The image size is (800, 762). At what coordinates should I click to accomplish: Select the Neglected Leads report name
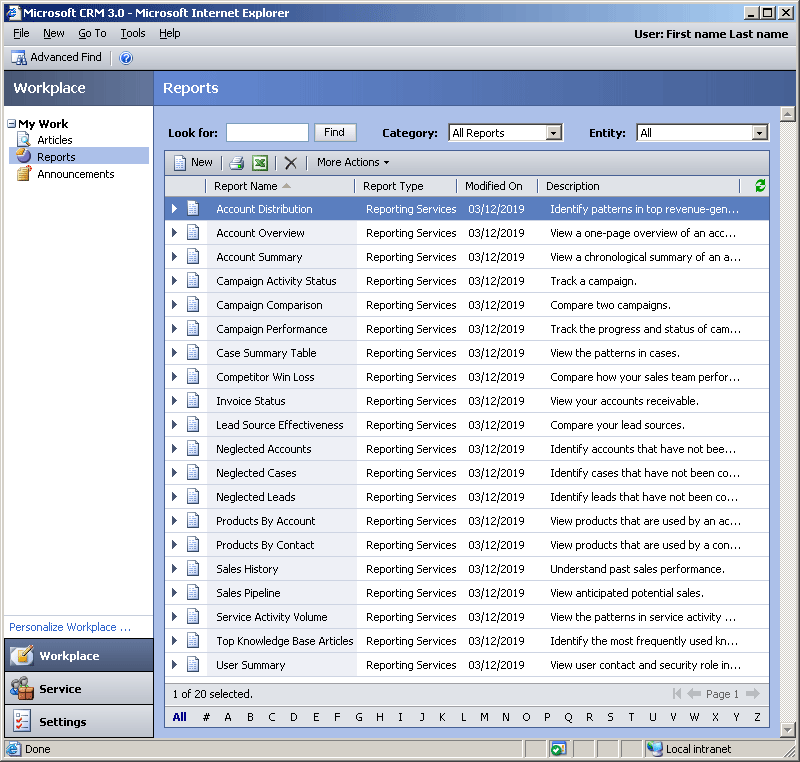[256, 497]
